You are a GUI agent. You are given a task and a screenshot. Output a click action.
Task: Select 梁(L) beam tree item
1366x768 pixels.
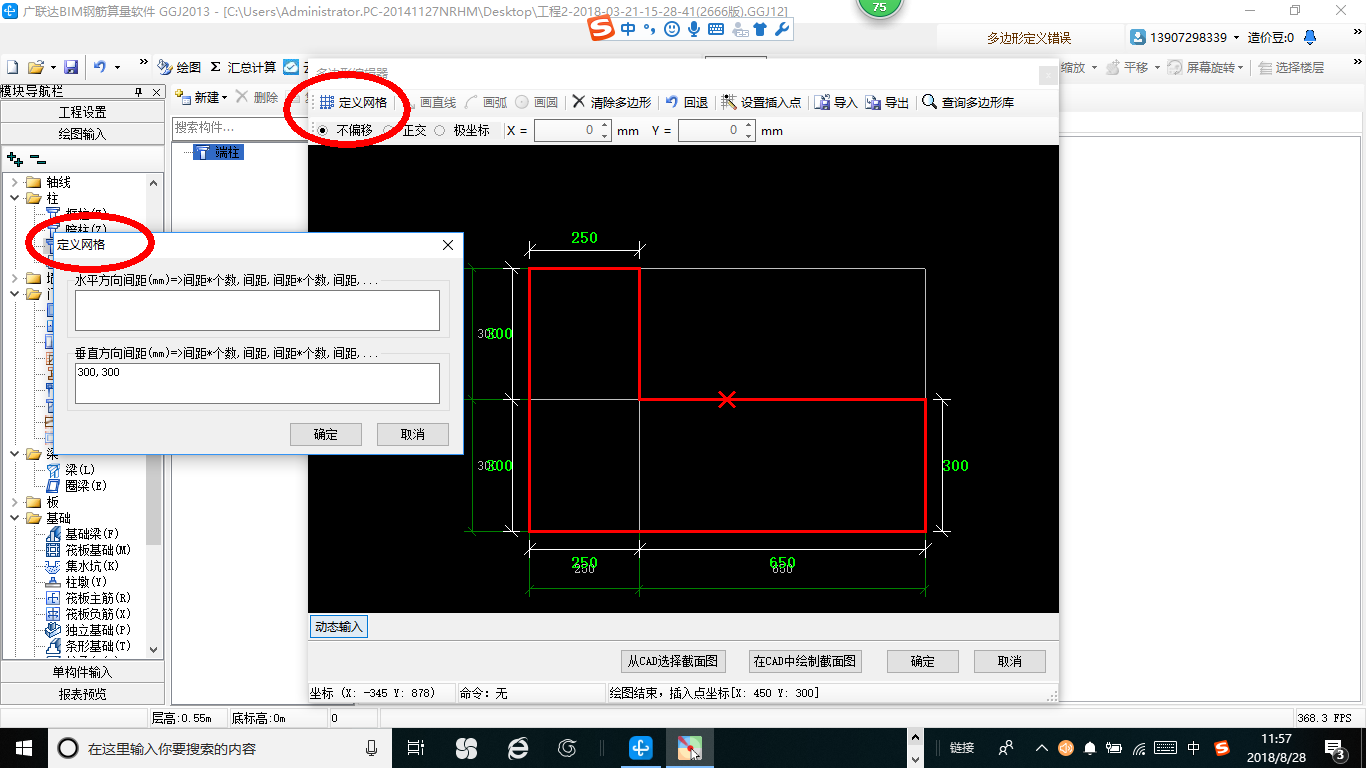(x=71, y=470)
